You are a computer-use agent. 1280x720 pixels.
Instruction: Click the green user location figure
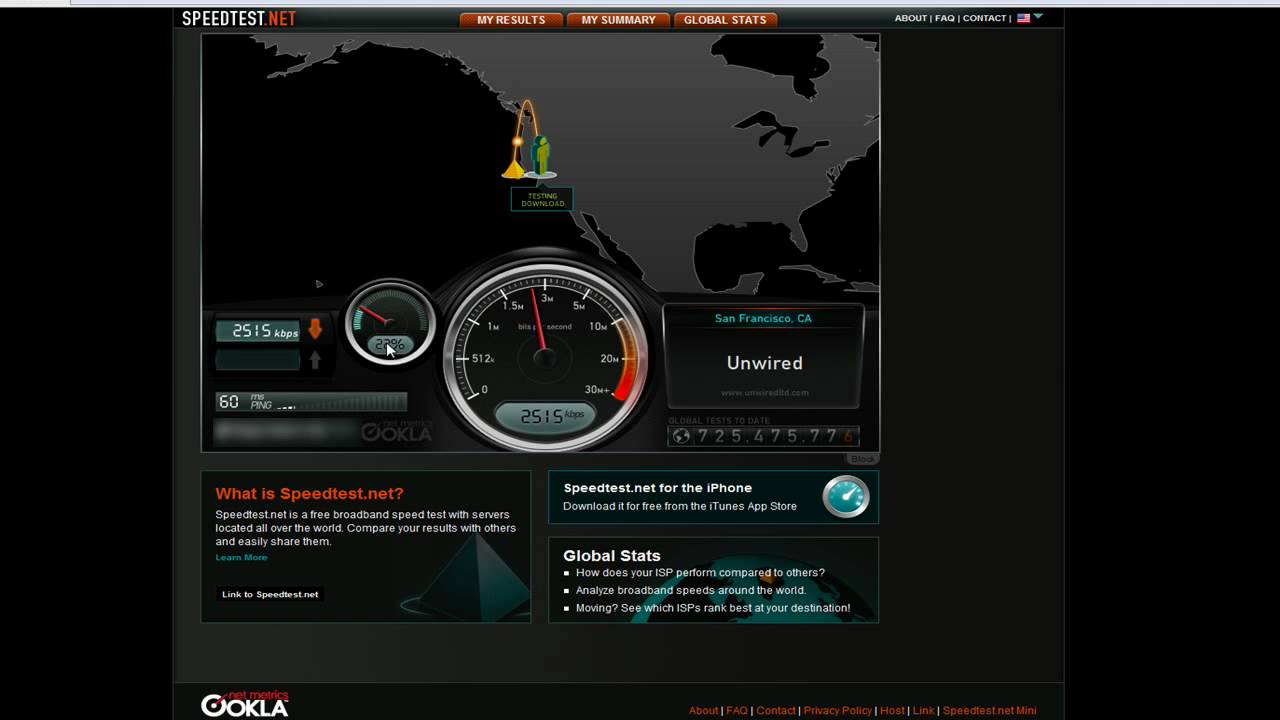click(x=541, y=156)
